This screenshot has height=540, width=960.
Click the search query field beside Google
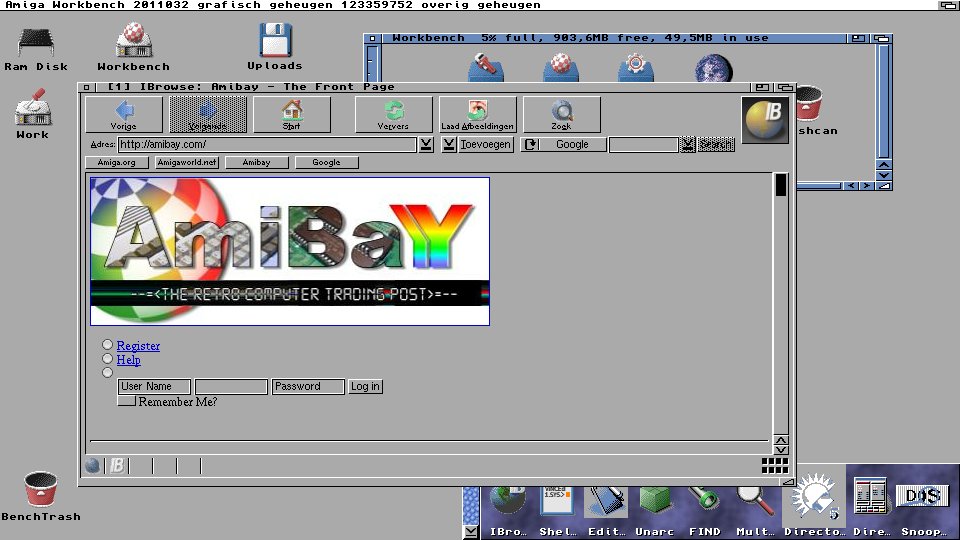click(x=643, y=144)
